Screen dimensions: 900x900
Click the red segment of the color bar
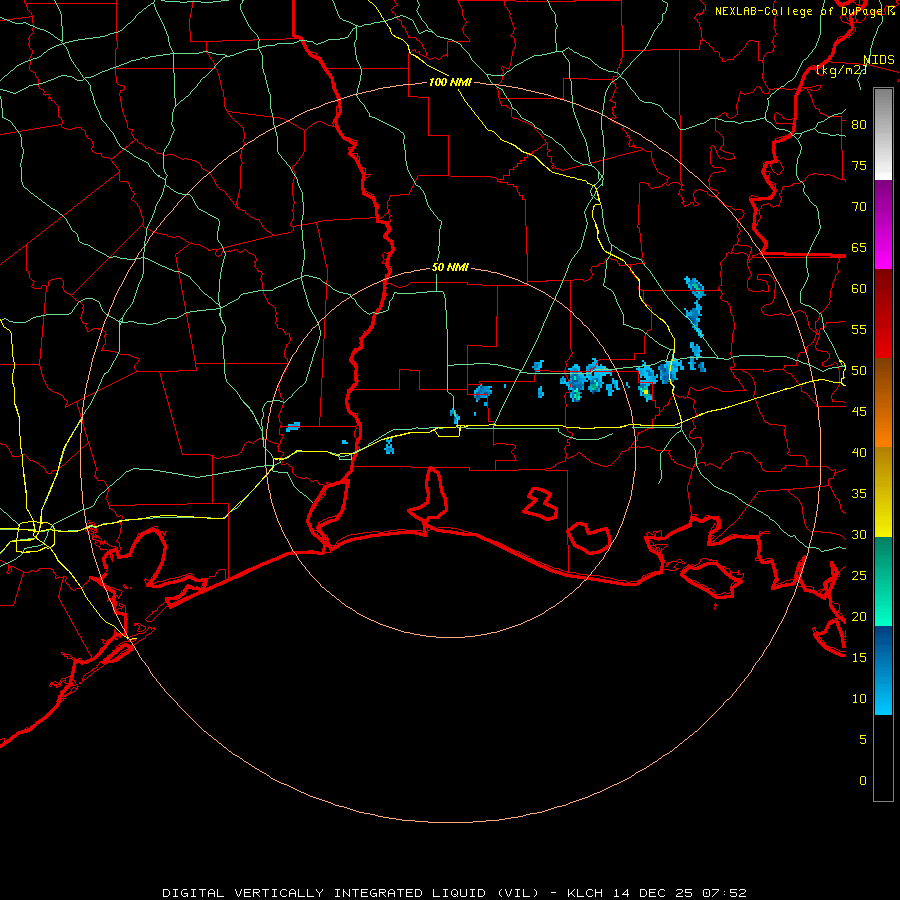(883, 313)
